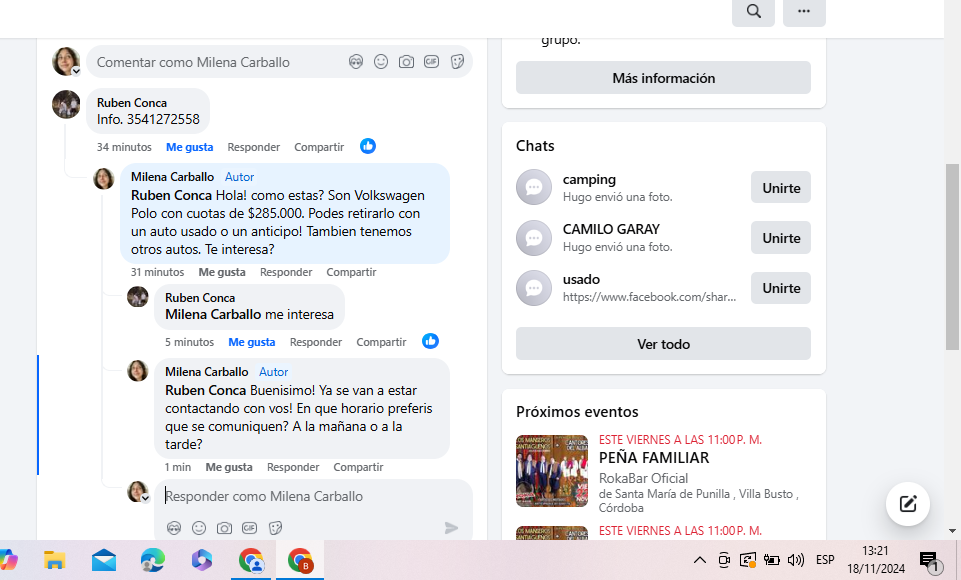Viewport: 961px width, 580px height.
Task: Add a GIF in the reply box
Action: (x=250, y=528)
